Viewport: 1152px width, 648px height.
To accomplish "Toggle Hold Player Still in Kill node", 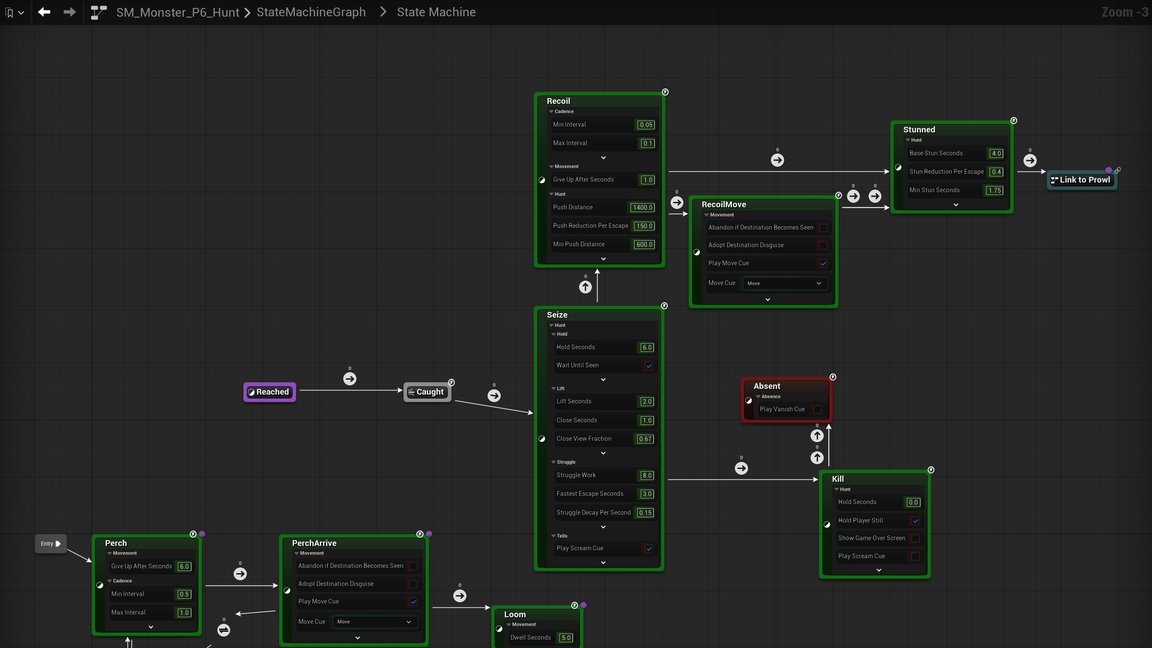I will 915,521.
